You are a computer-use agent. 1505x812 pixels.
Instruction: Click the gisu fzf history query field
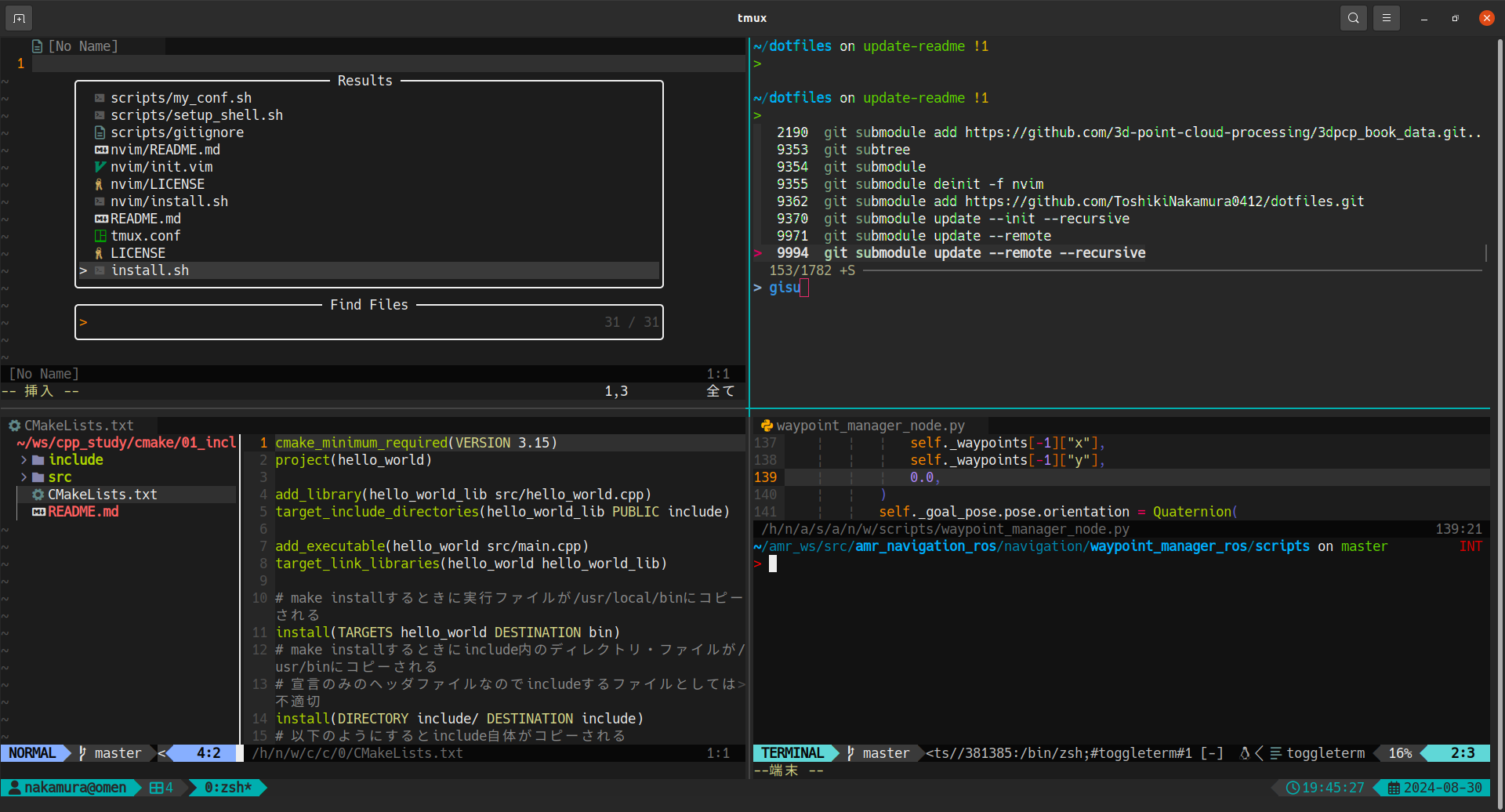click(785, 288)
